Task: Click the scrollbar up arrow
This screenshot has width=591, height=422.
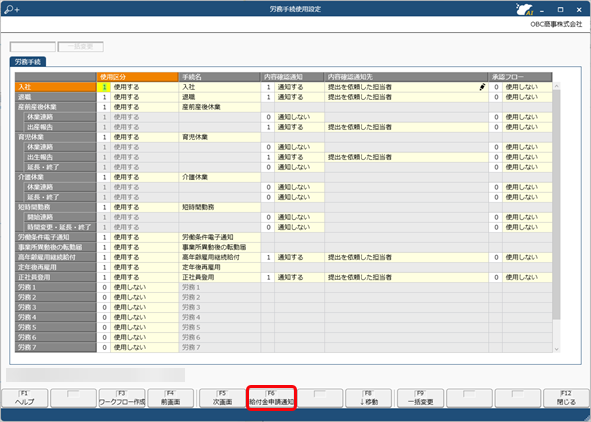Action: [x=556, y=86]
